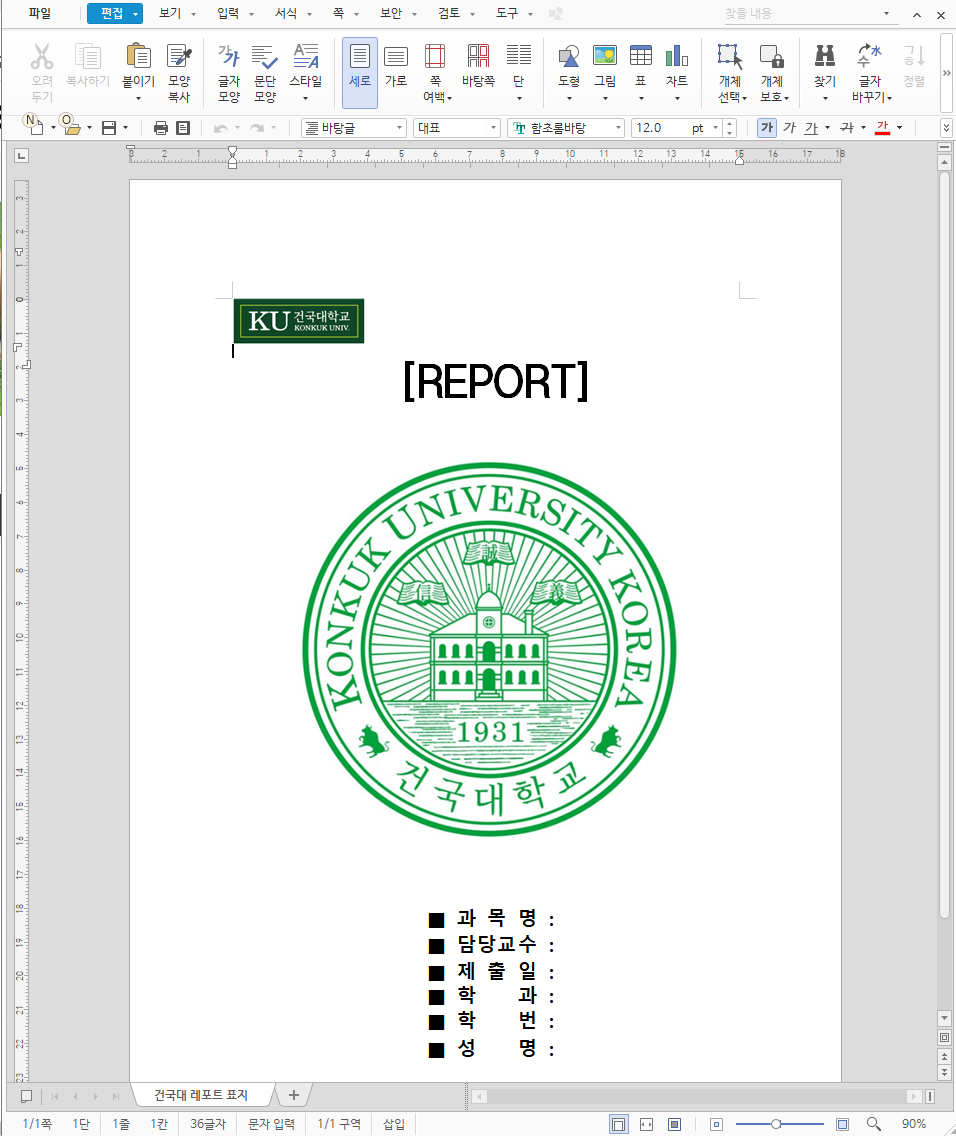
Task: Click the 찾기 (Find) binoculars icon
Action: click(x=825, y=57)
